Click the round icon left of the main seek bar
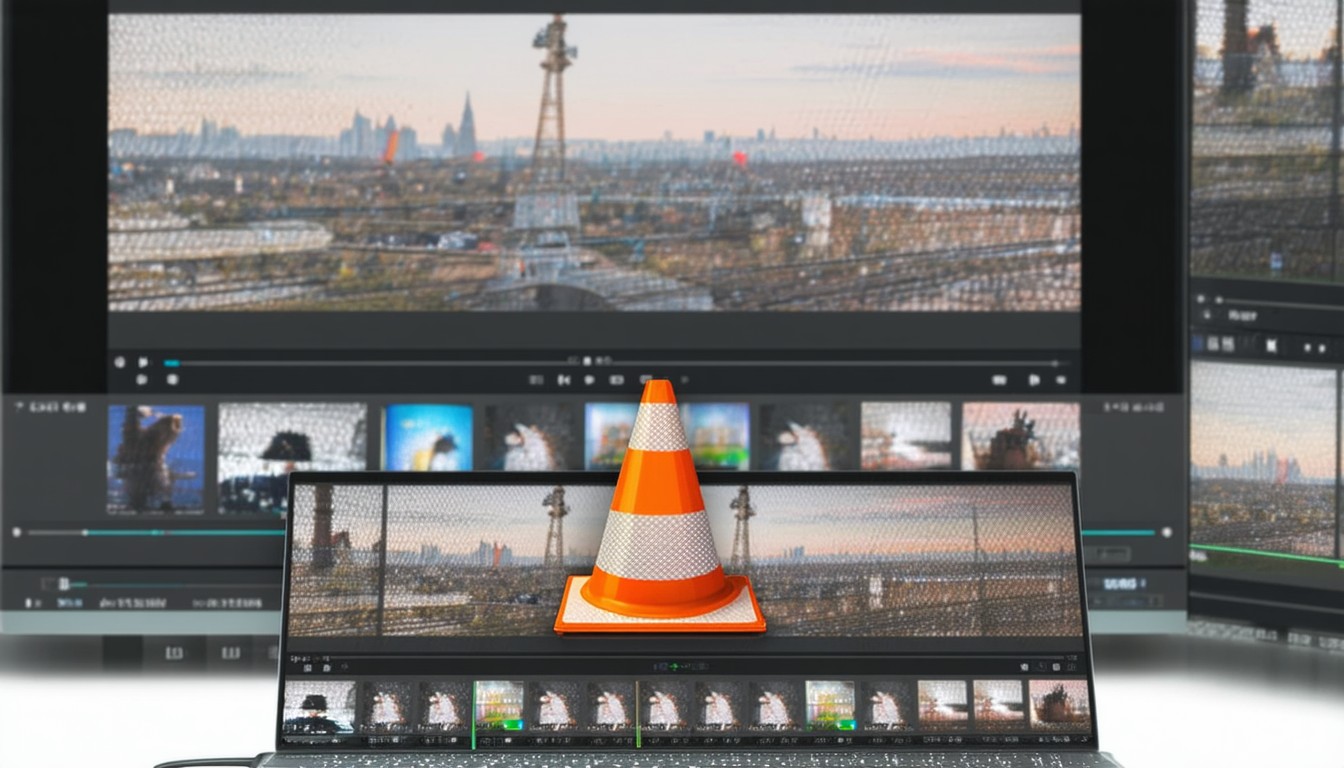The height and width of the screenshot is (768, 1344). [120, 362]
